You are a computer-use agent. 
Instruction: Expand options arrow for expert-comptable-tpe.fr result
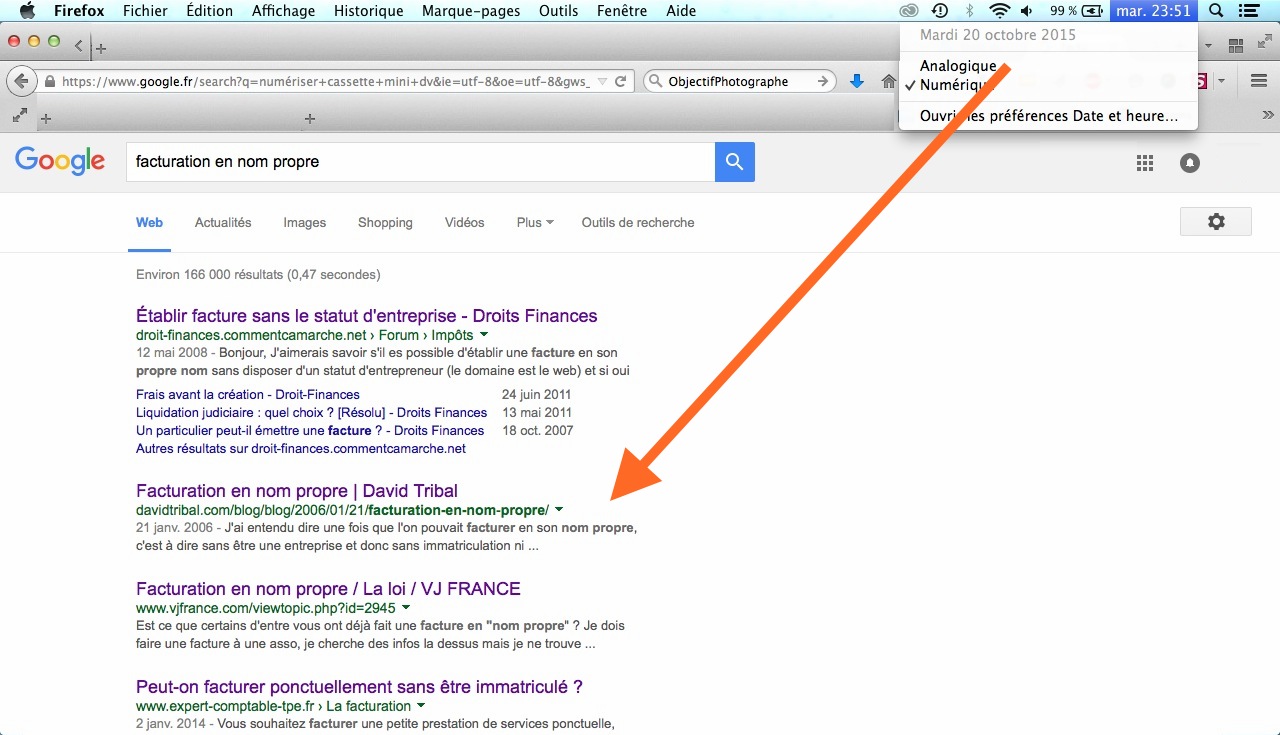click(421, 706)
